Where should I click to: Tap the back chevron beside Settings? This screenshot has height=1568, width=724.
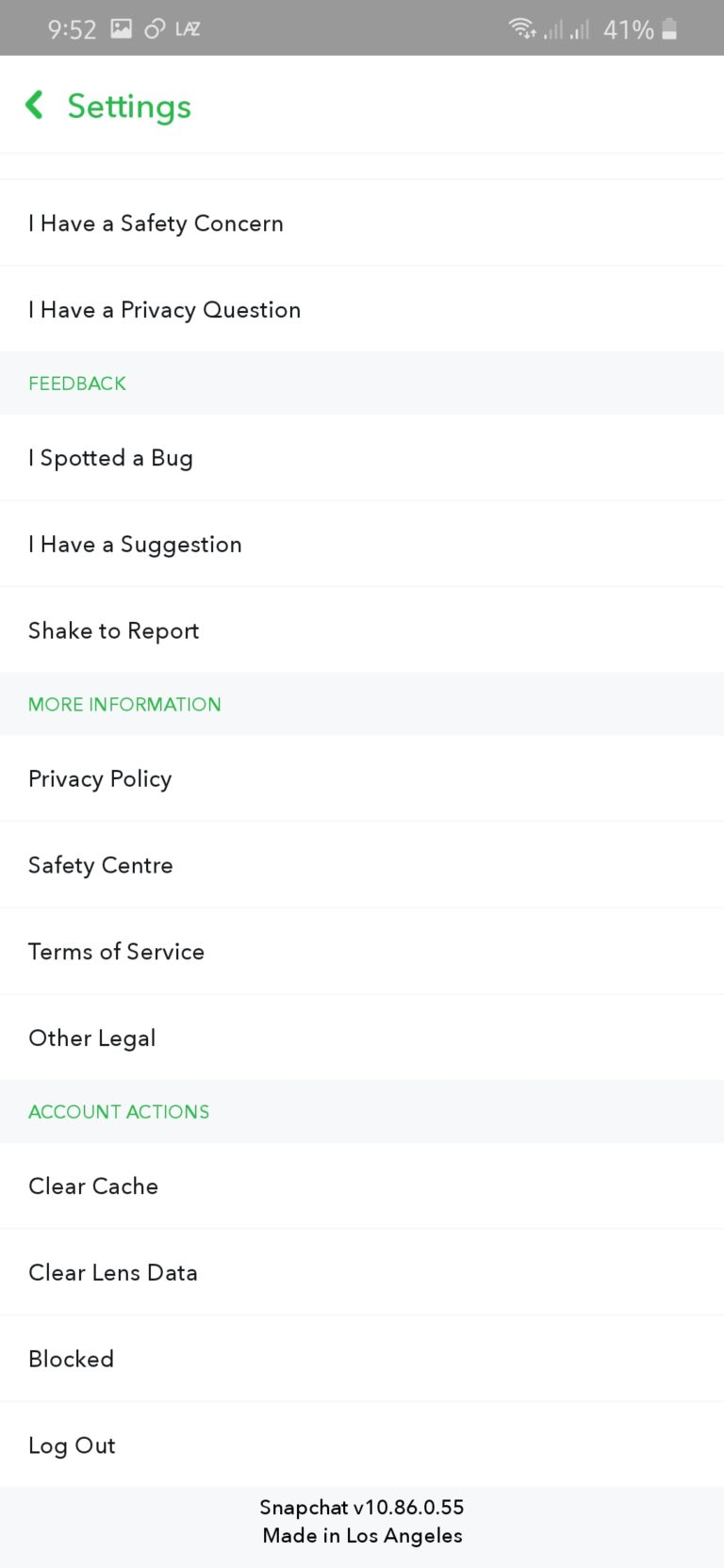pos(34,106)
